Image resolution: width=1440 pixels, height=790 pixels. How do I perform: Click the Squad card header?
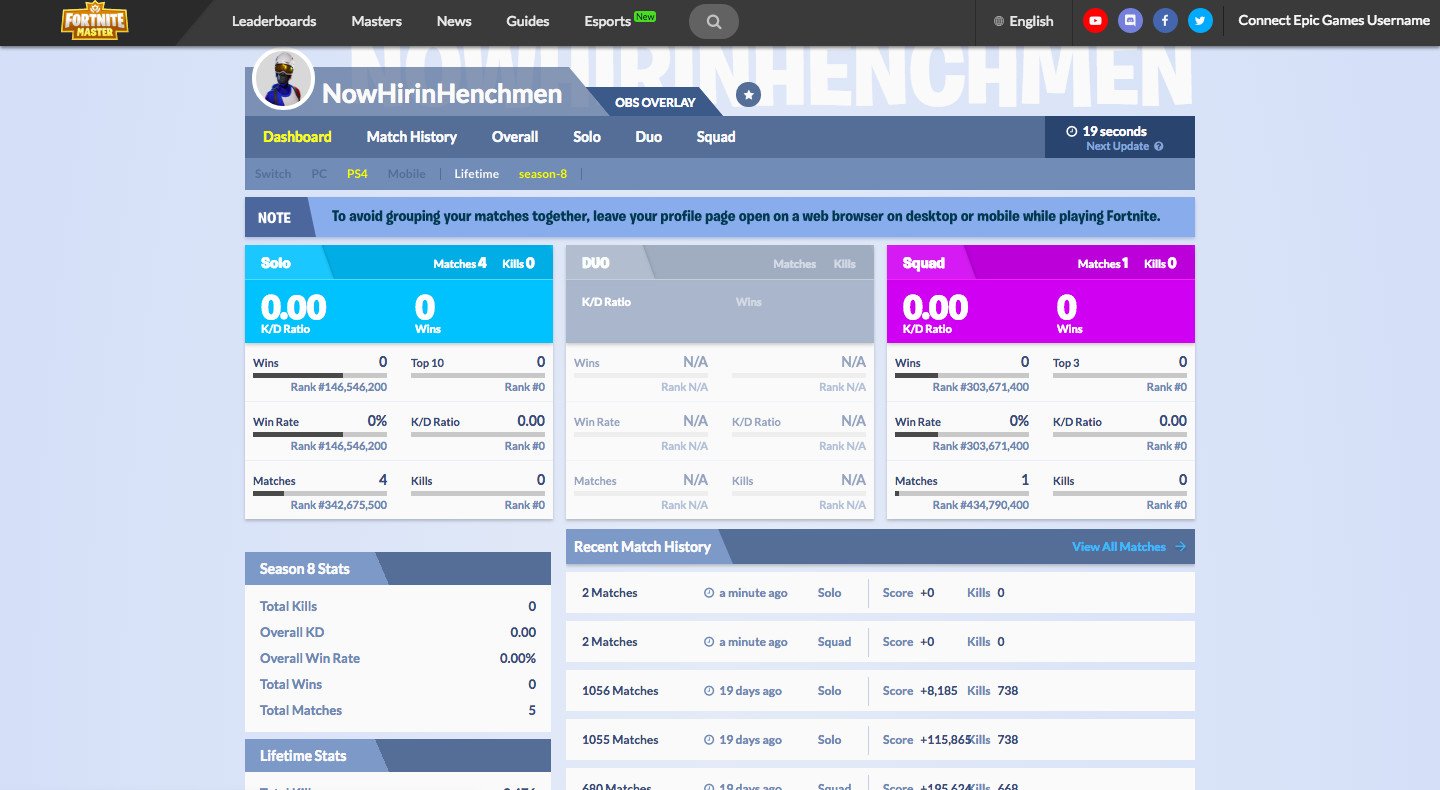click(x=1041, y=263)
